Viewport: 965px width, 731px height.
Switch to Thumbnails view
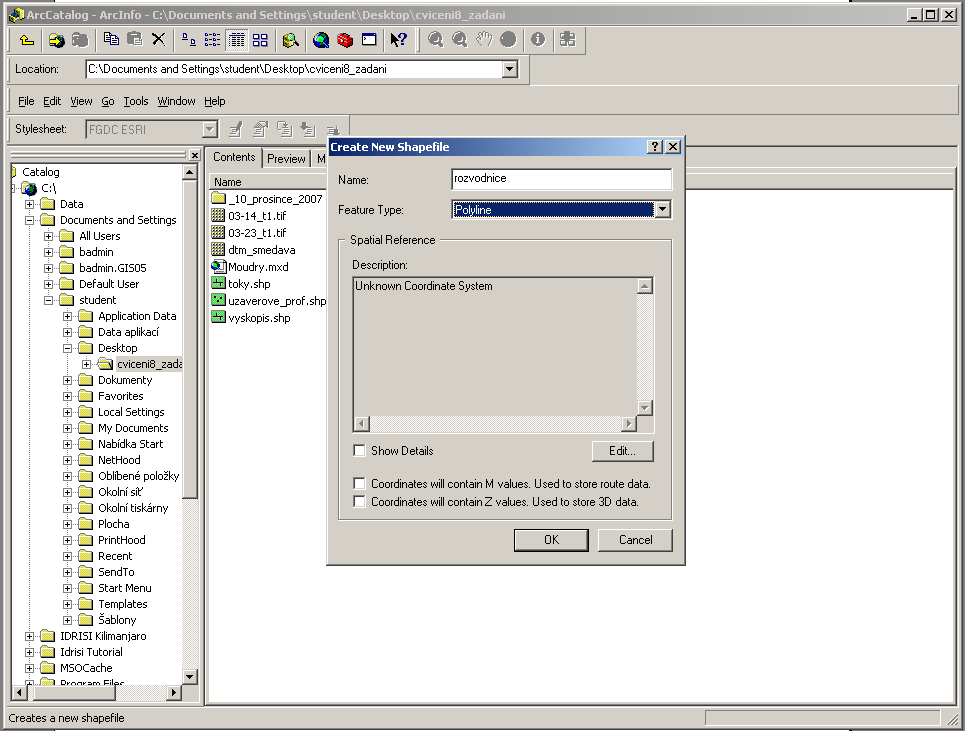pos(260,40)
